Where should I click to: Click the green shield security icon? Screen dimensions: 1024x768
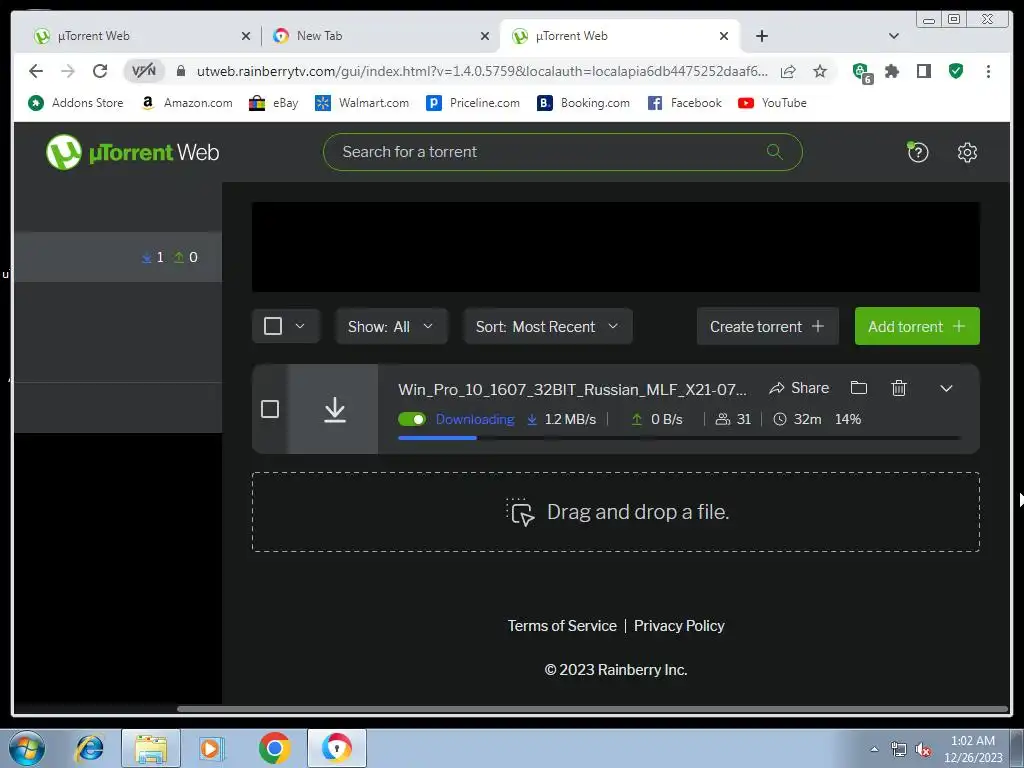pos(956,71)
